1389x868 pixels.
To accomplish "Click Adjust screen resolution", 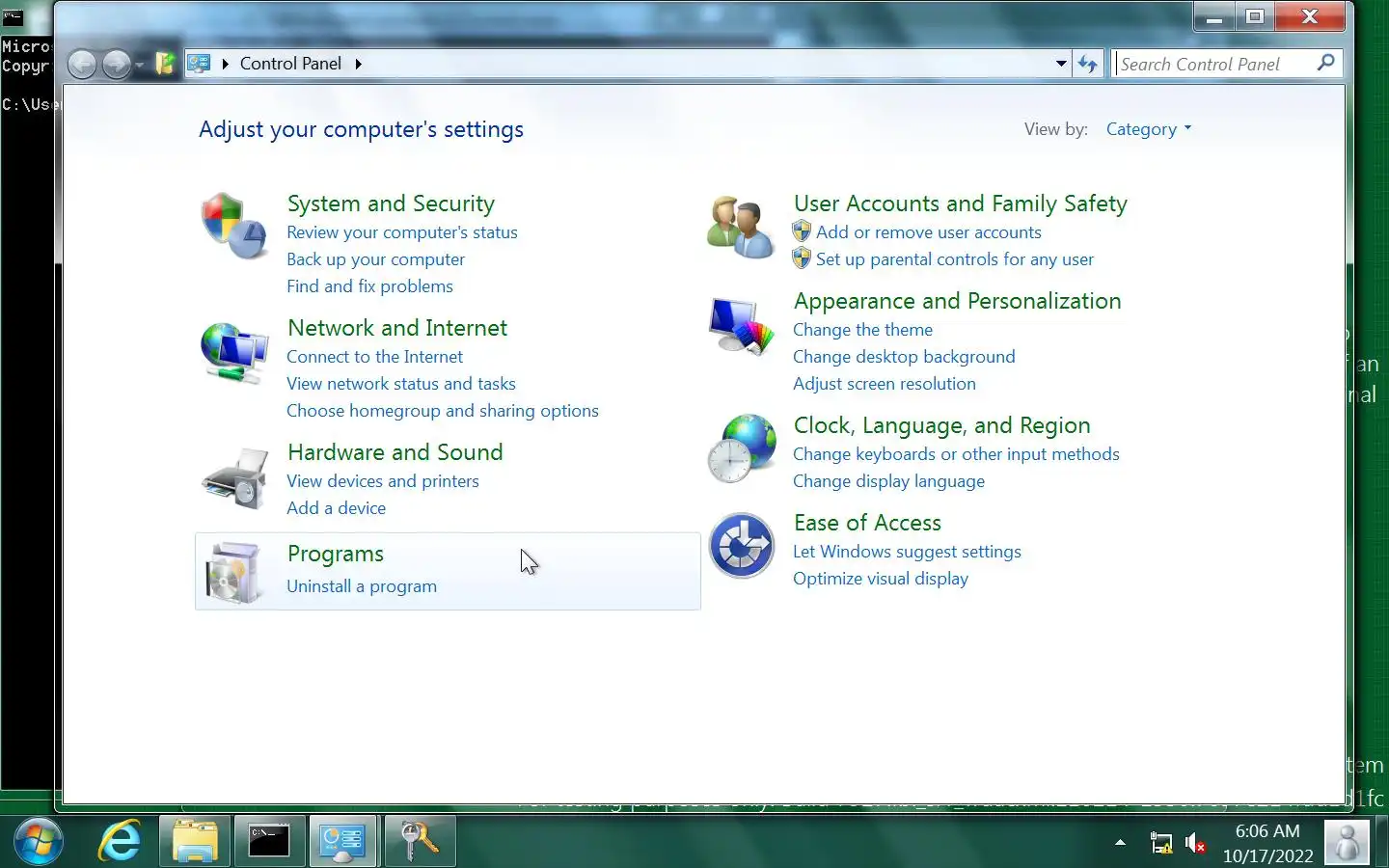I will 885,384.
